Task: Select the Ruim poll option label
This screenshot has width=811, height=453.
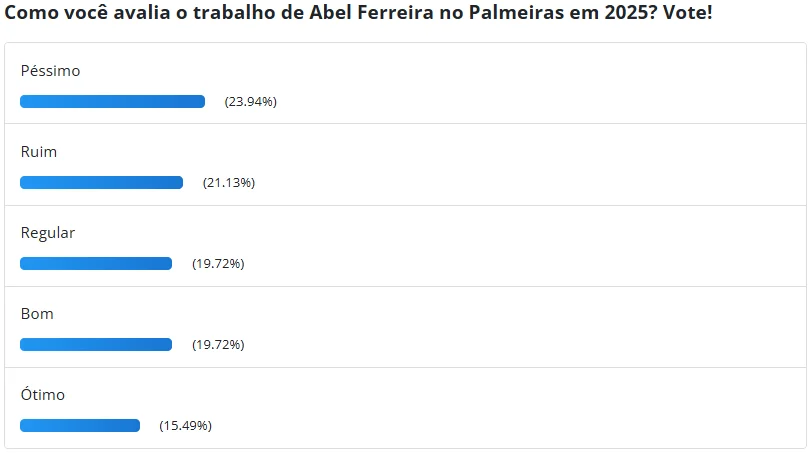Action: [x=39, y=152]
